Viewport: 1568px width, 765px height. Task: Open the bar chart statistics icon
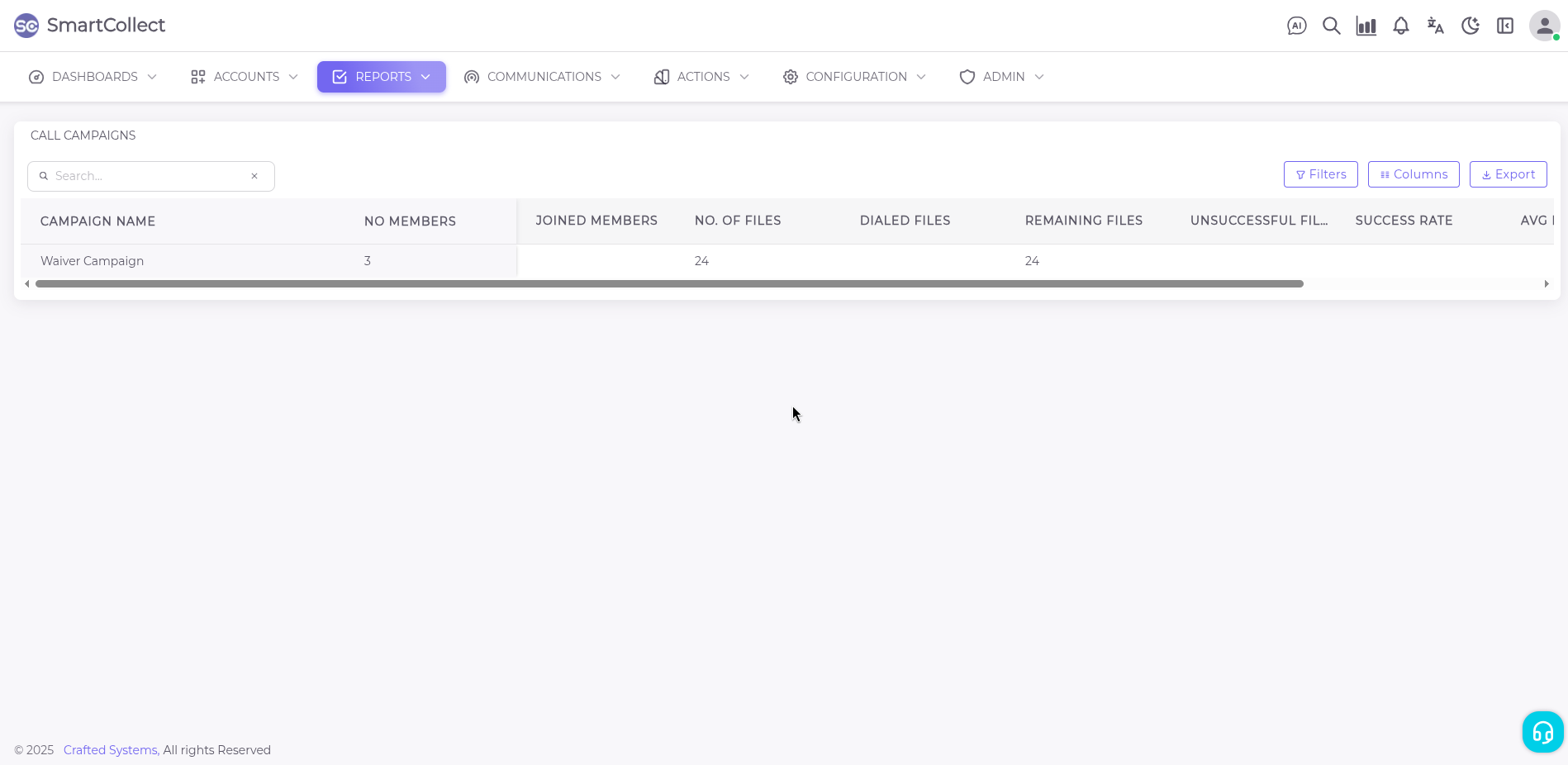coord(1366,26)
